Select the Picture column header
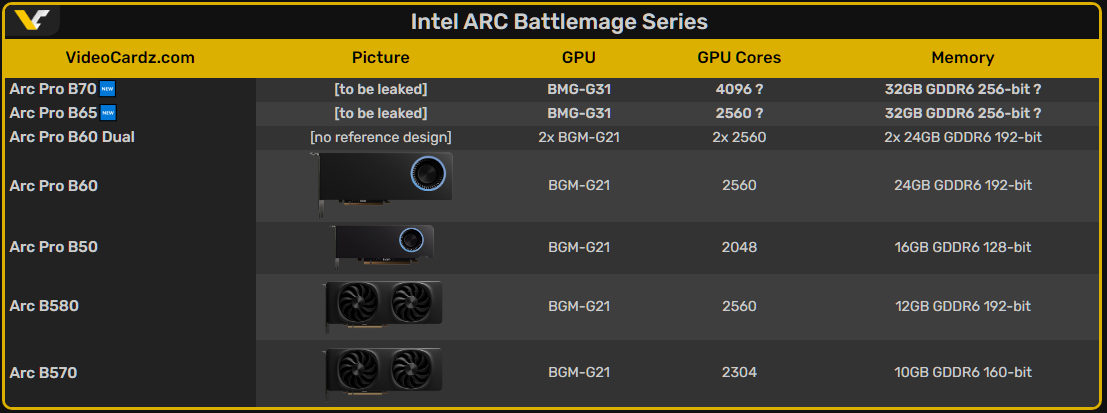 (x=381, y=58)
